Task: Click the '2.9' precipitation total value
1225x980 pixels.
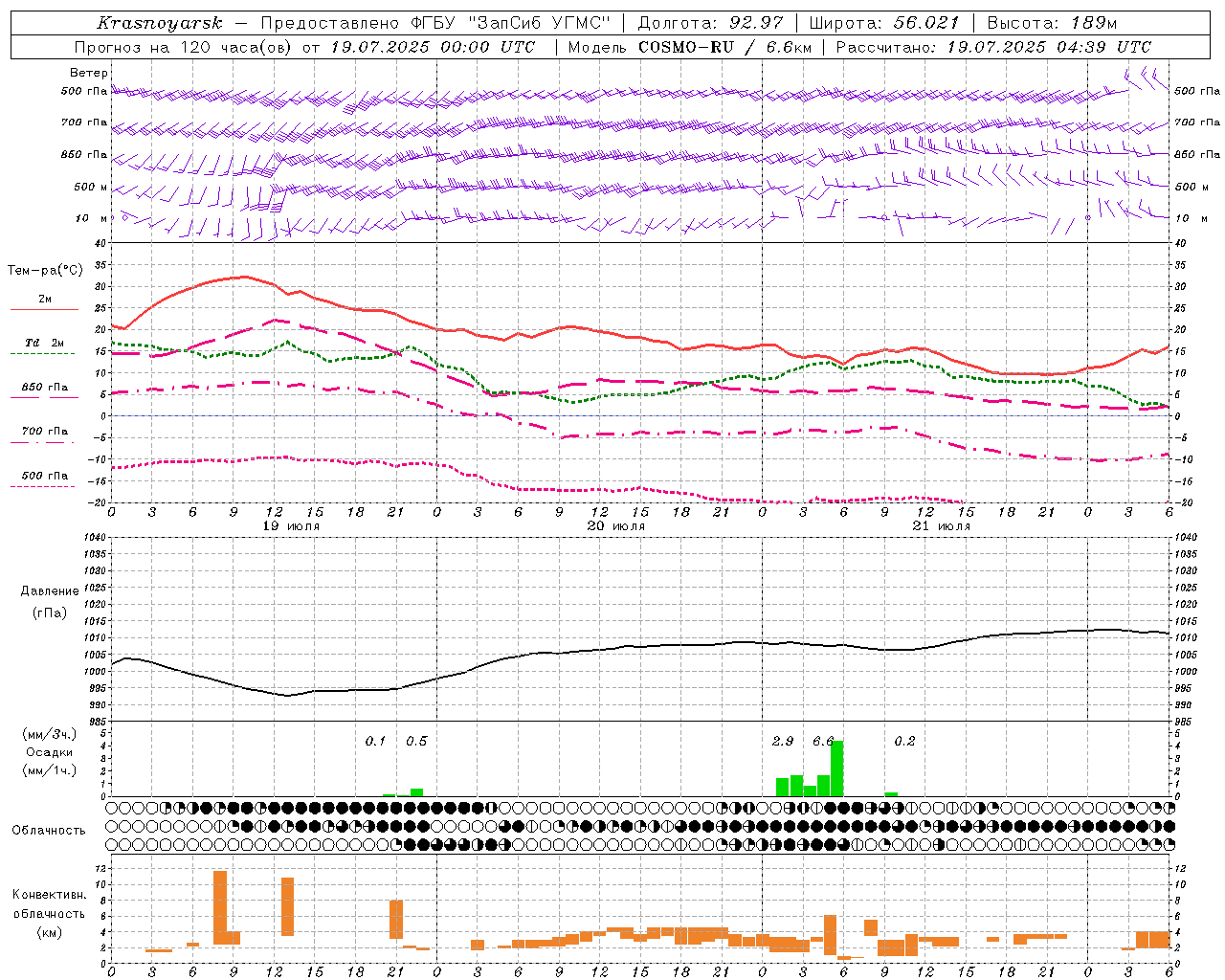Action: click(x=783, y=741)
